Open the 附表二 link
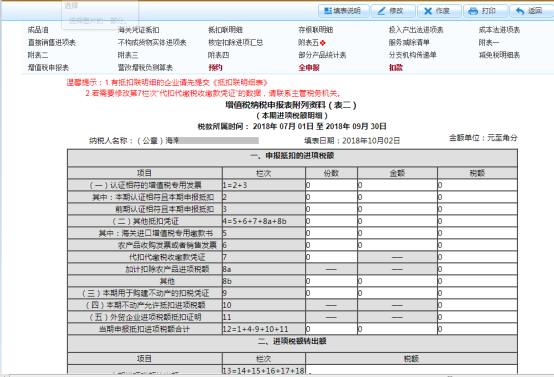 (38, 55)
